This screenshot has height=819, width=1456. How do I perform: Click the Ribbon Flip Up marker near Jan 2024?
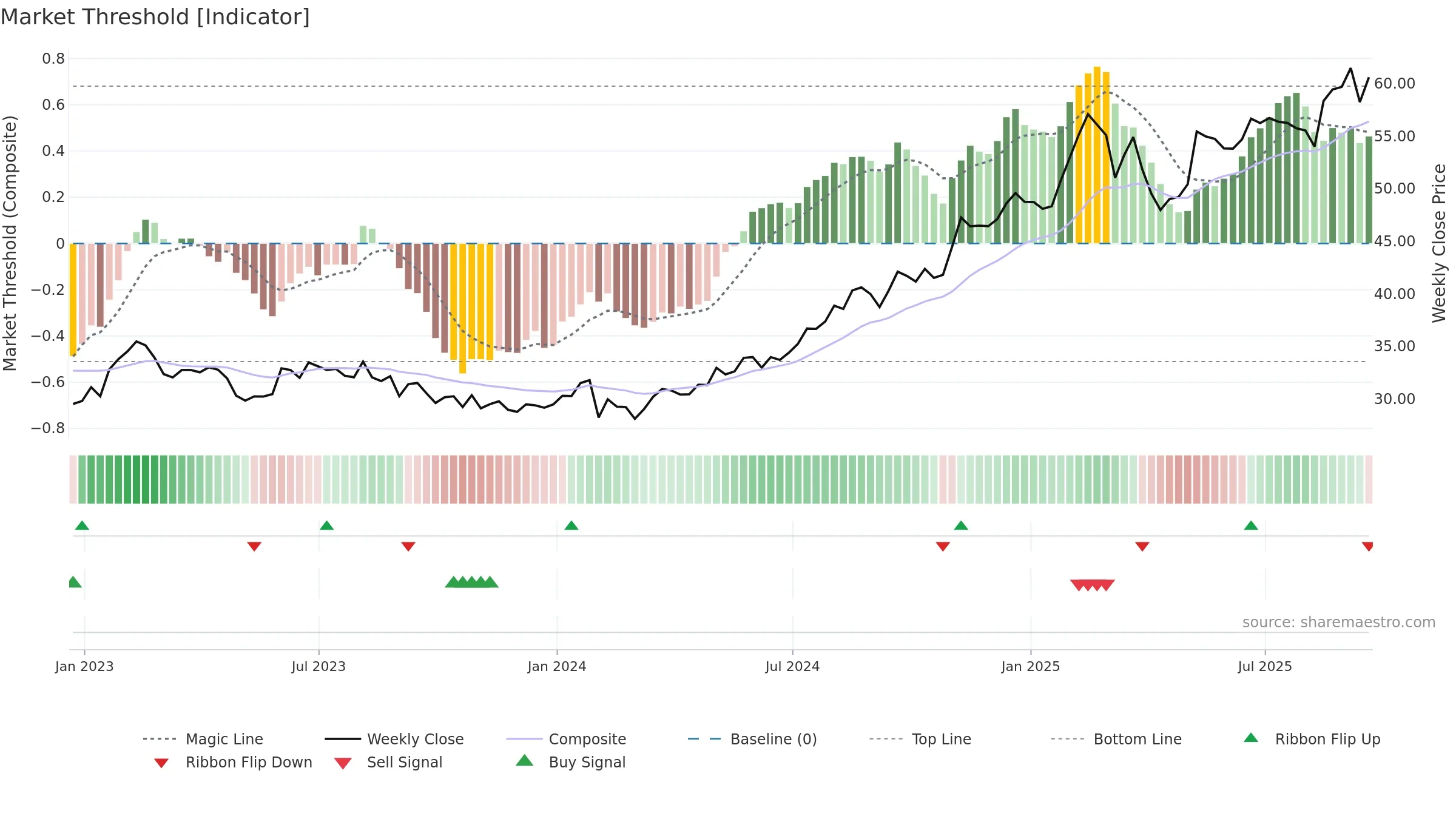pyautogui.click(x=571, y=525)
